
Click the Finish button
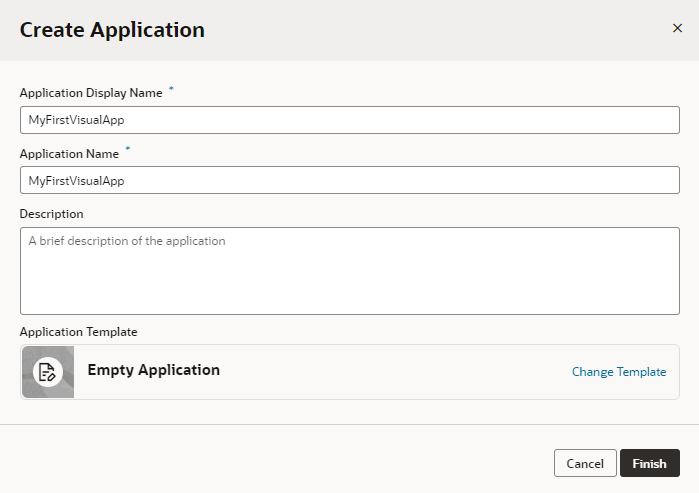click(x=649, y=463)
